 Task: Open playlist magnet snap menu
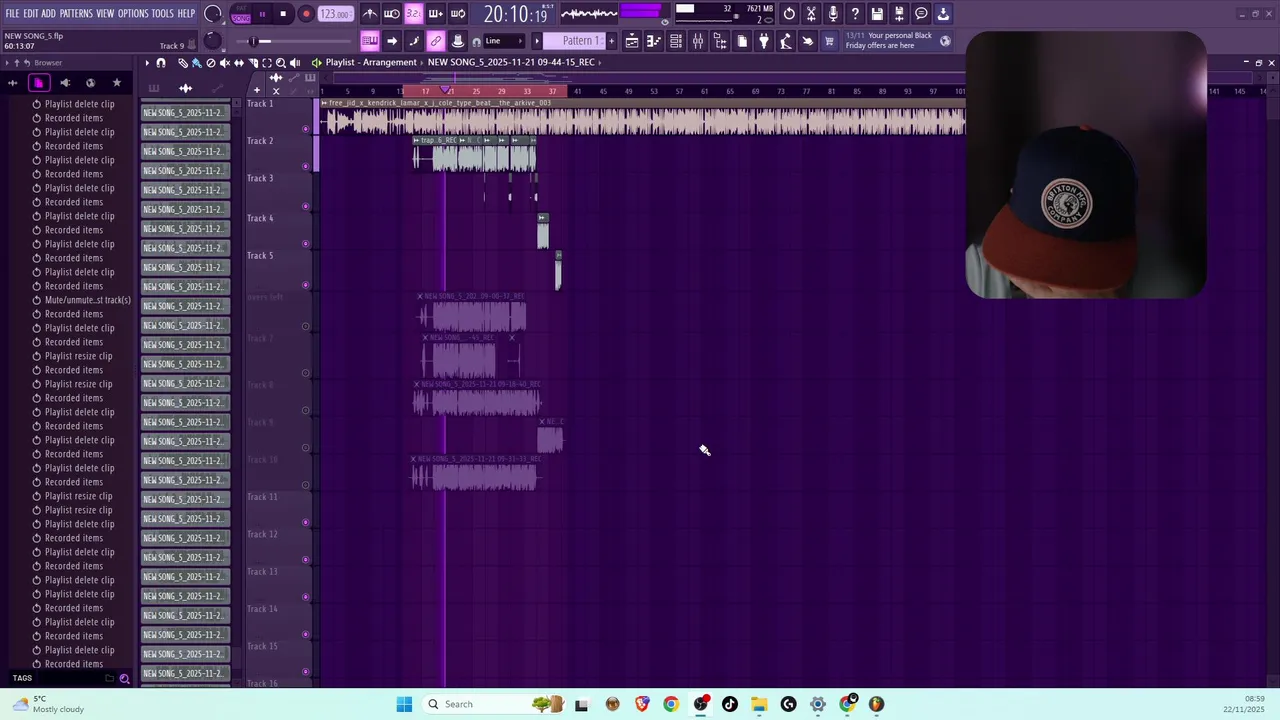pos(161,63)
